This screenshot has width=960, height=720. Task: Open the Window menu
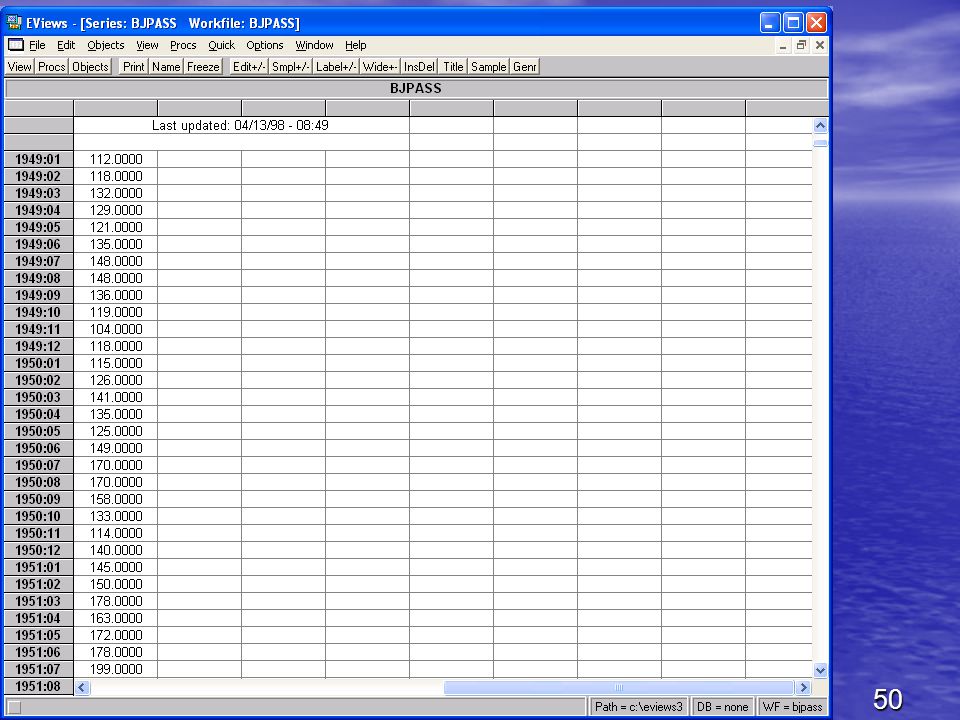click(314, 45)
